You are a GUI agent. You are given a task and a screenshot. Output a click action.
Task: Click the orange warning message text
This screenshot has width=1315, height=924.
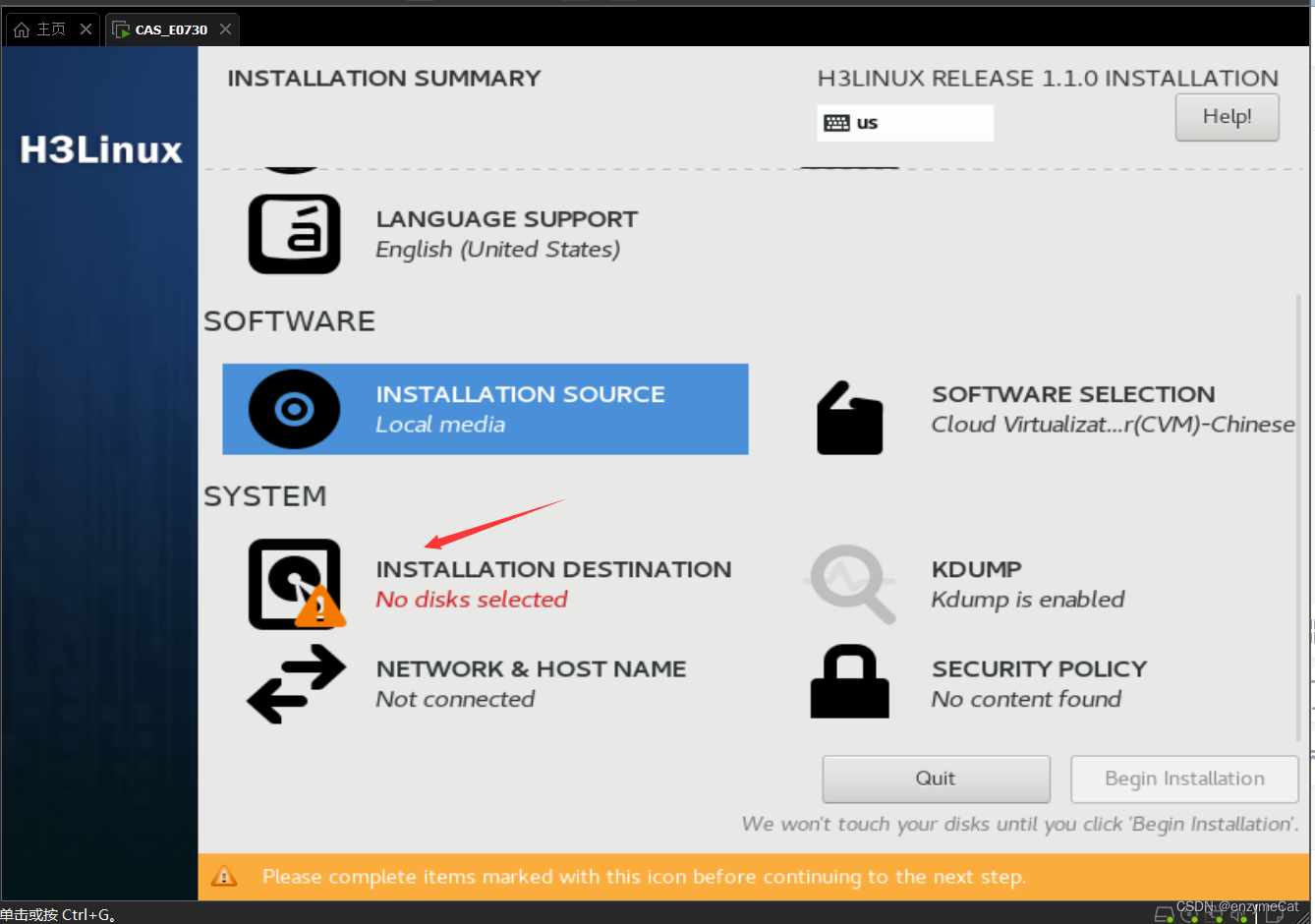[x=644, y=877]
